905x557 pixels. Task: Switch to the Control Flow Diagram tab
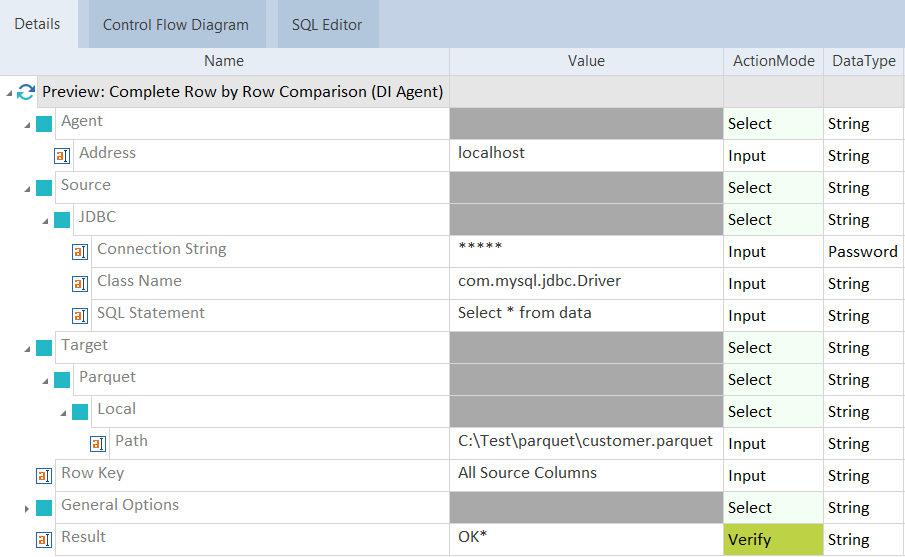[x=175, y=25]
